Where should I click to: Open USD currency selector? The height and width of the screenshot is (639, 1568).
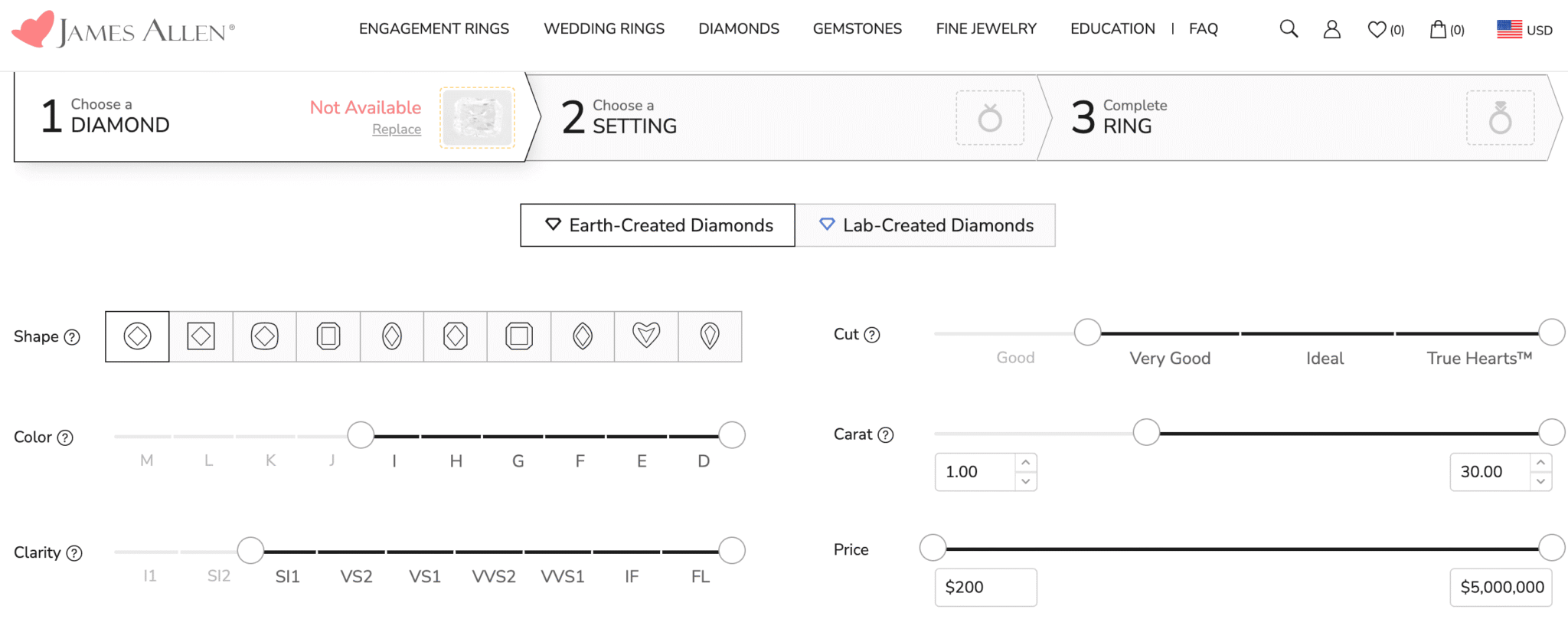point(1524,29)
